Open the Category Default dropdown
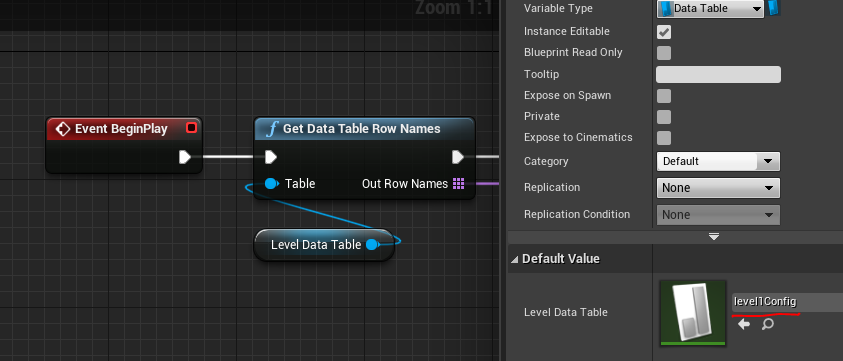 click(x=718, y=161)
